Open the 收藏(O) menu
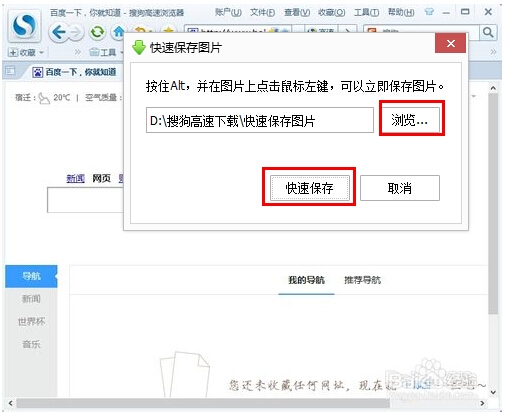Viewport: 507px width, 415px height. coord(332,12)
